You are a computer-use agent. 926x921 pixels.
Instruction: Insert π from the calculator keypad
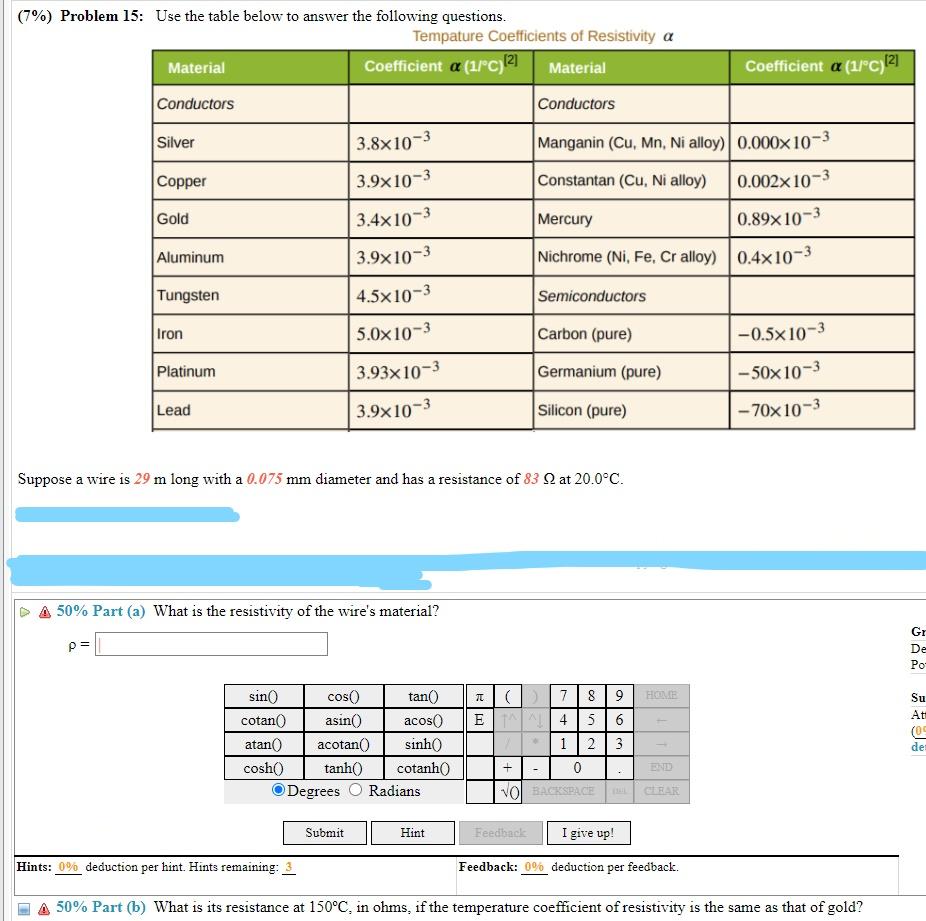[x=479, y=696]
